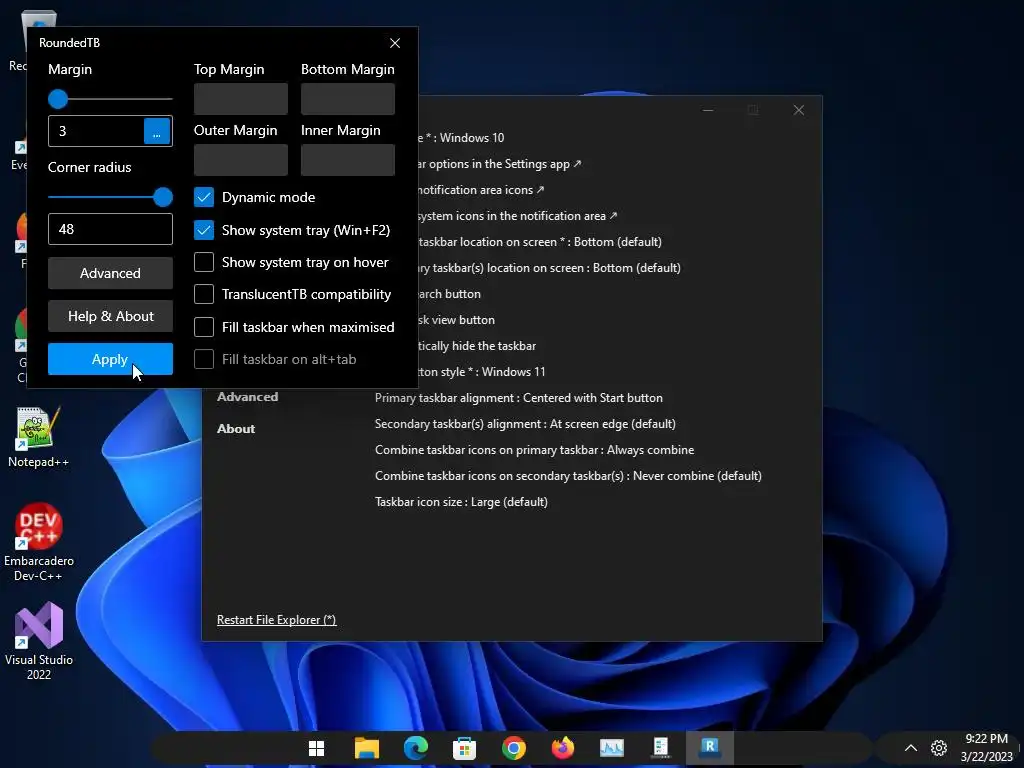Open Help & About

tap(110, 316)
